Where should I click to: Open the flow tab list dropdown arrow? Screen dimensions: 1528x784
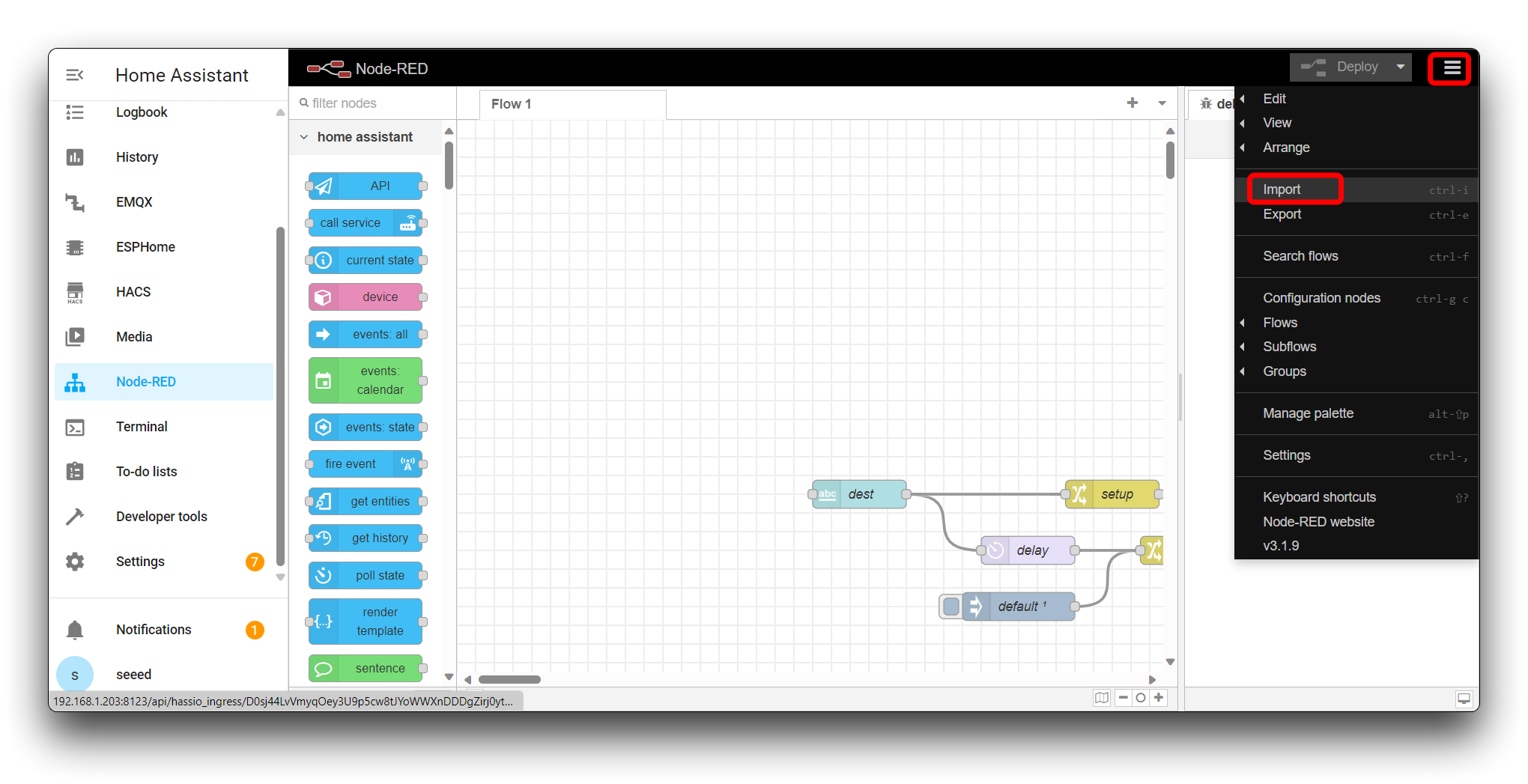[x=1162, y=103]
